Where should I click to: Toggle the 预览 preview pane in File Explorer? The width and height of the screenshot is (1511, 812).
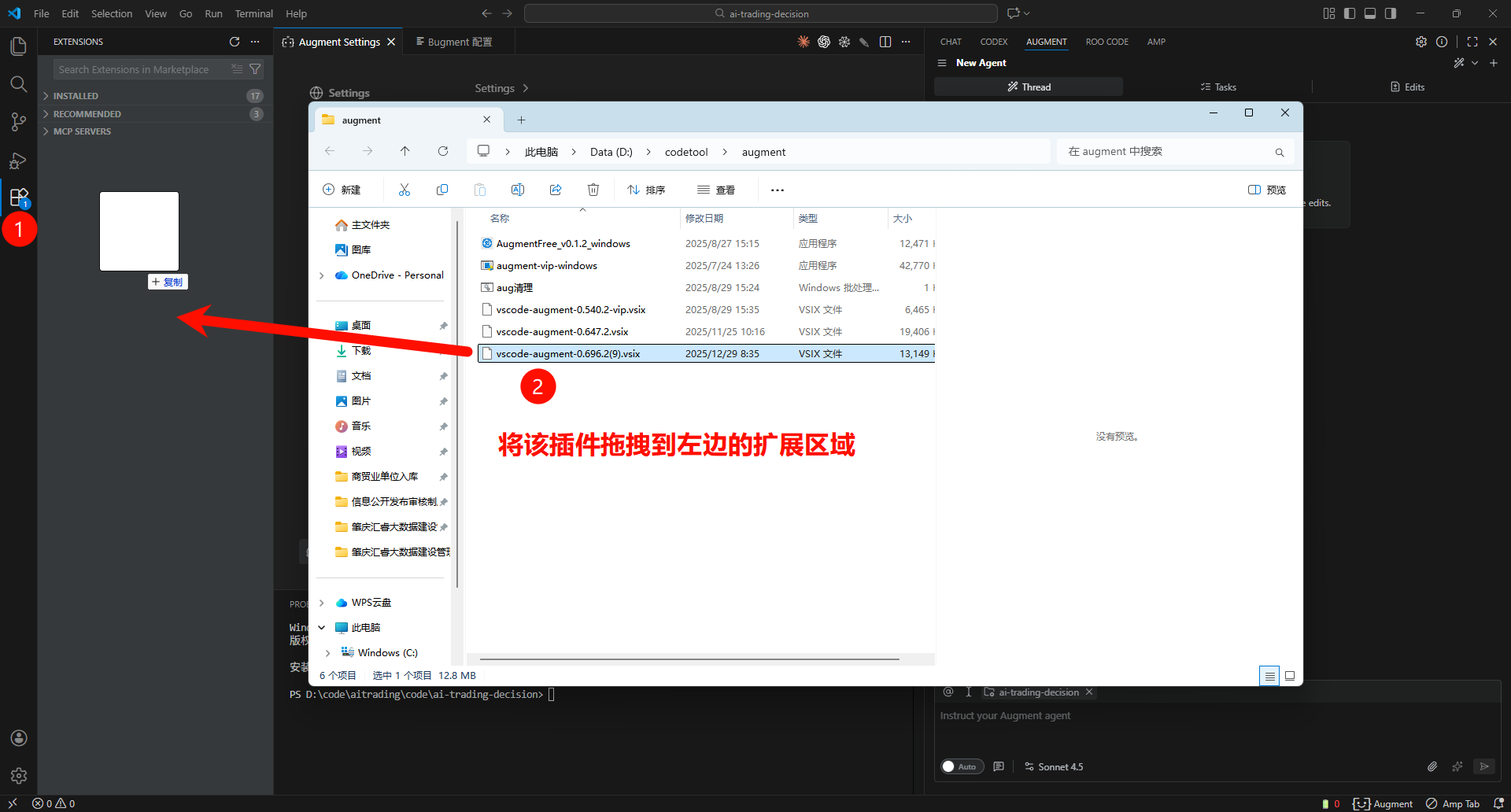(1267, 190)
